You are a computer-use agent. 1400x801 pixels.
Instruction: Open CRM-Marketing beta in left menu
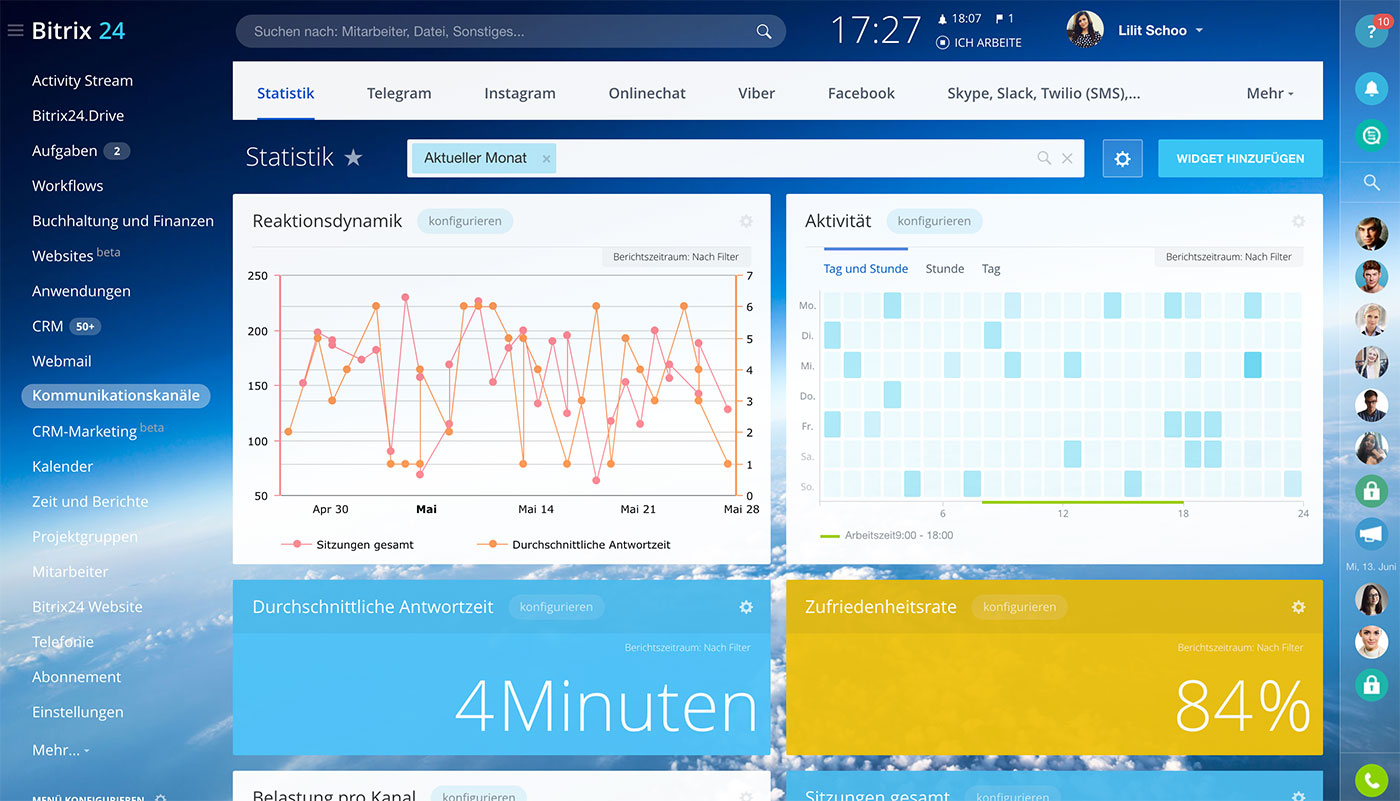[98, 430]
